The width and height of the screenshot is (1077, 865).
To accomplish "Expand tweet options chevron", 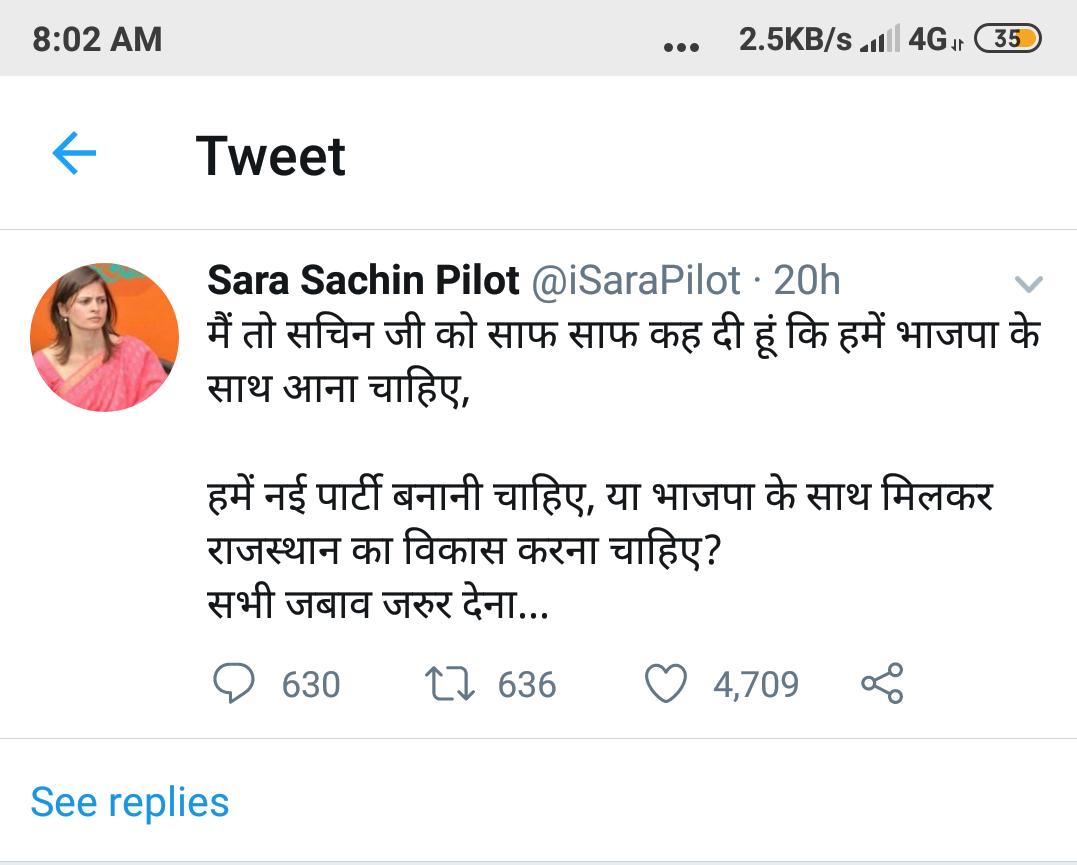I will [x=1028, y=285].
